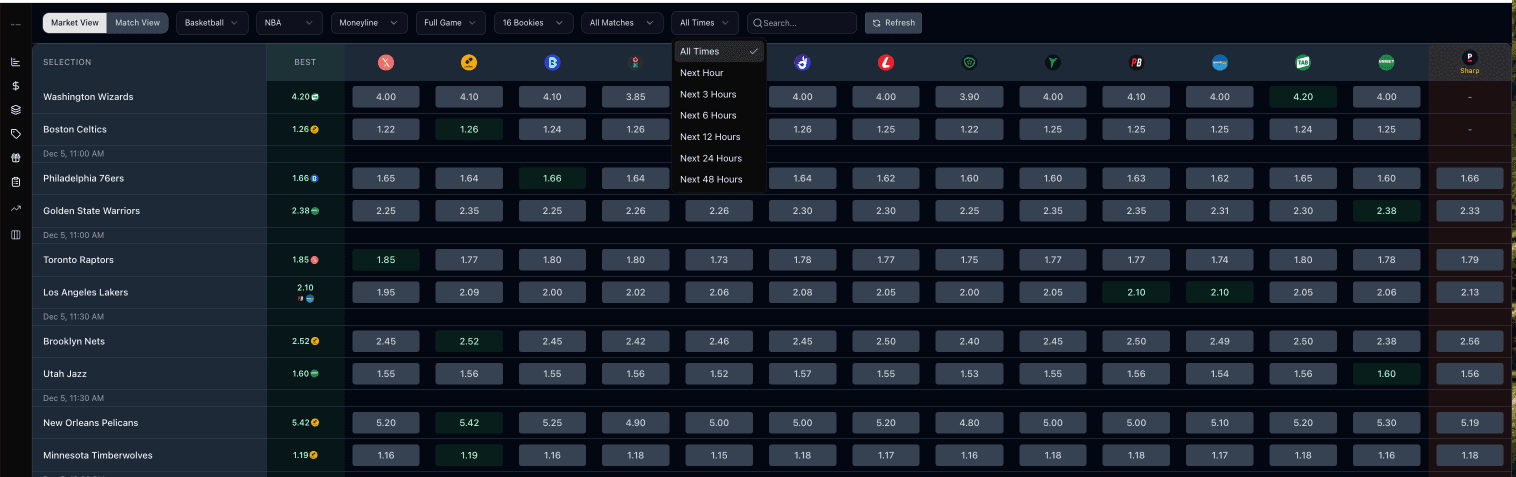Select the price tag sidebar icon
This screenshot has width=1516, height=477.
pyautogui.click(x=15, y=134)
